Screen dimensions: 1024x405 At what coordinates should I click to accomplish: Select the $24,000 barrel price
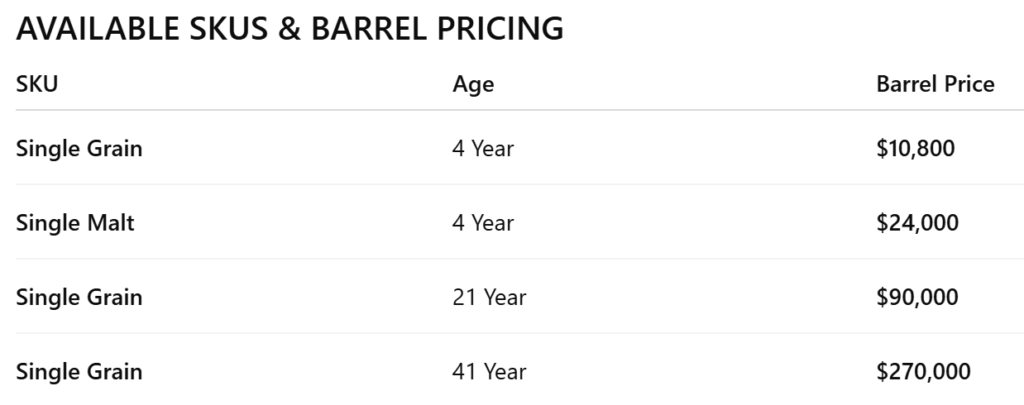(x=917, y=223)
